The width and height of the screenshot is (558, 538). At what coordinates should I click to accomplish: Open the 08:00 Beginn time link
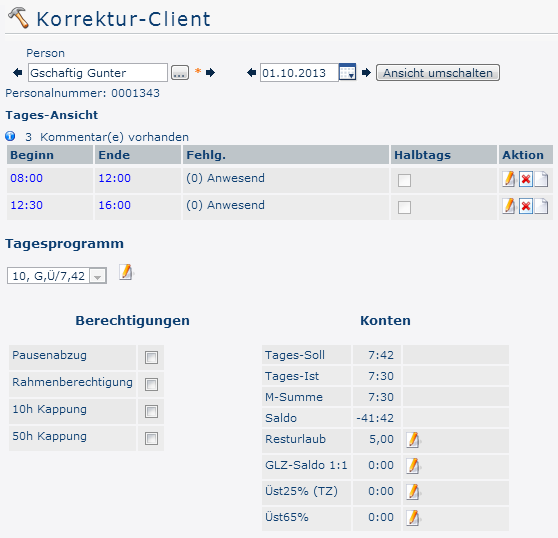point(26,178)
